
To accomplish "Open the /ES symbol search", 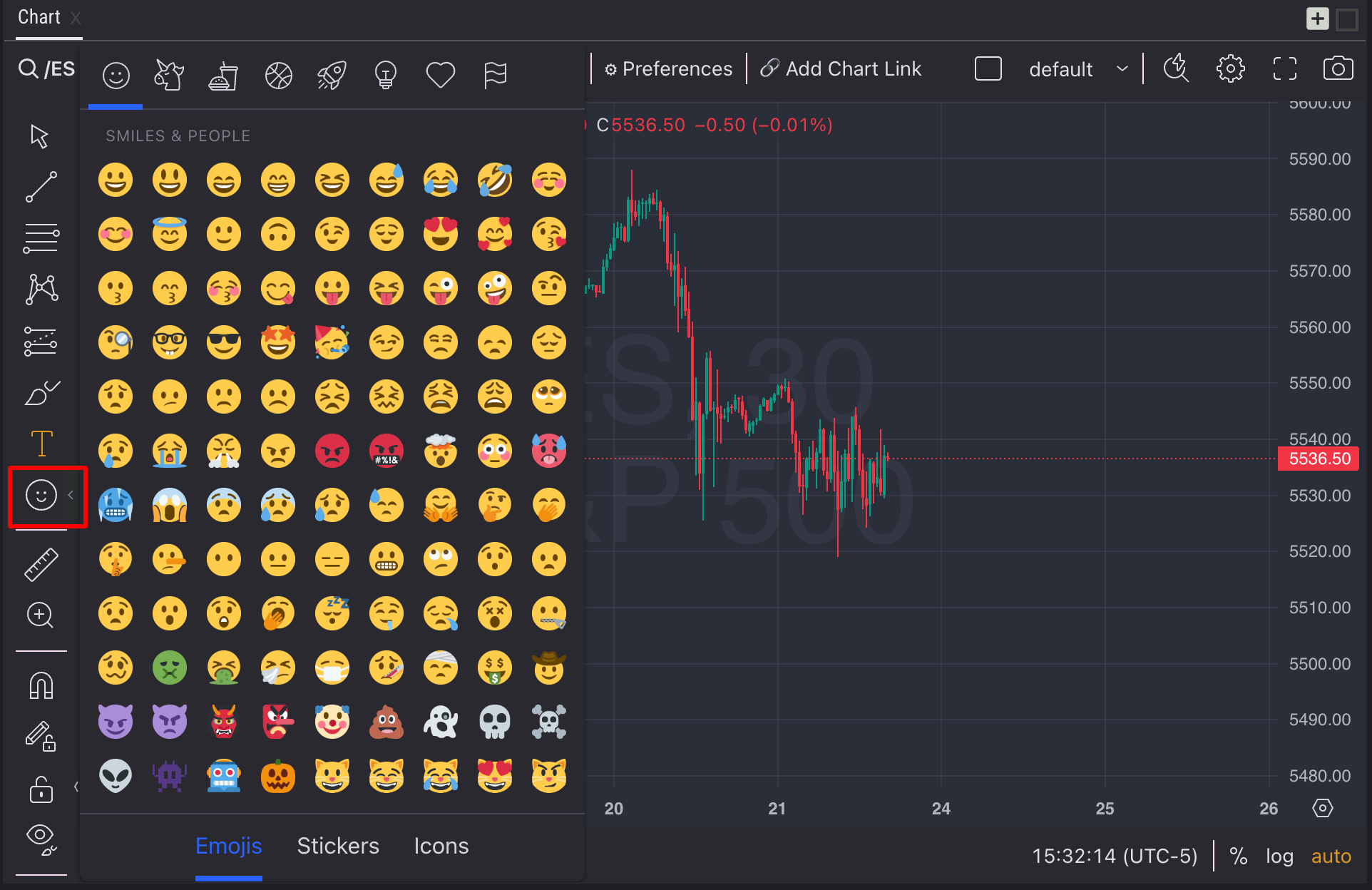I will (47, 69).
